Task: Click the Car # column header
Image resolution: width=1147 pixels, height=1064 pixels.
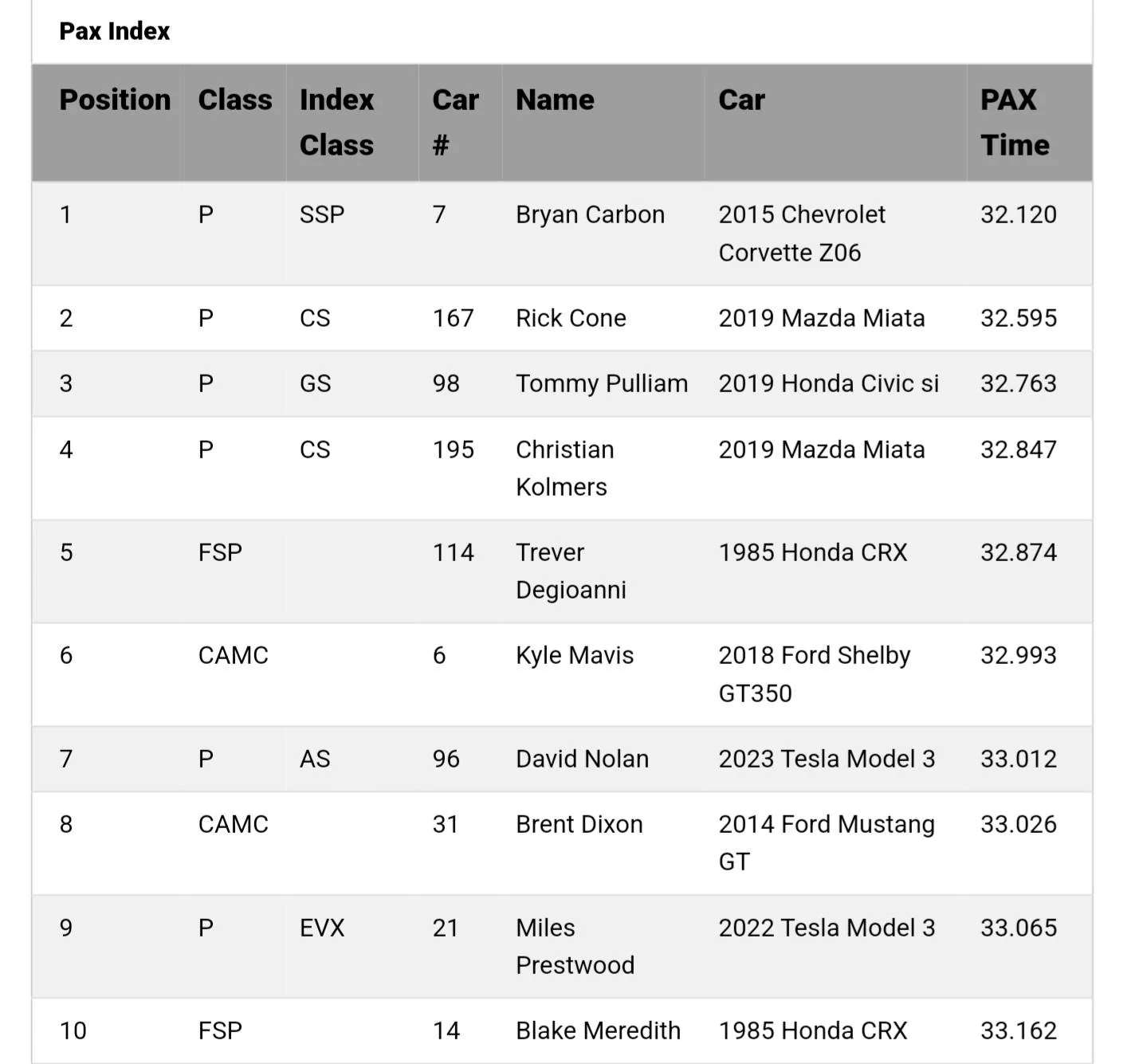Action: pyautogui.click(x=455, y=122)
